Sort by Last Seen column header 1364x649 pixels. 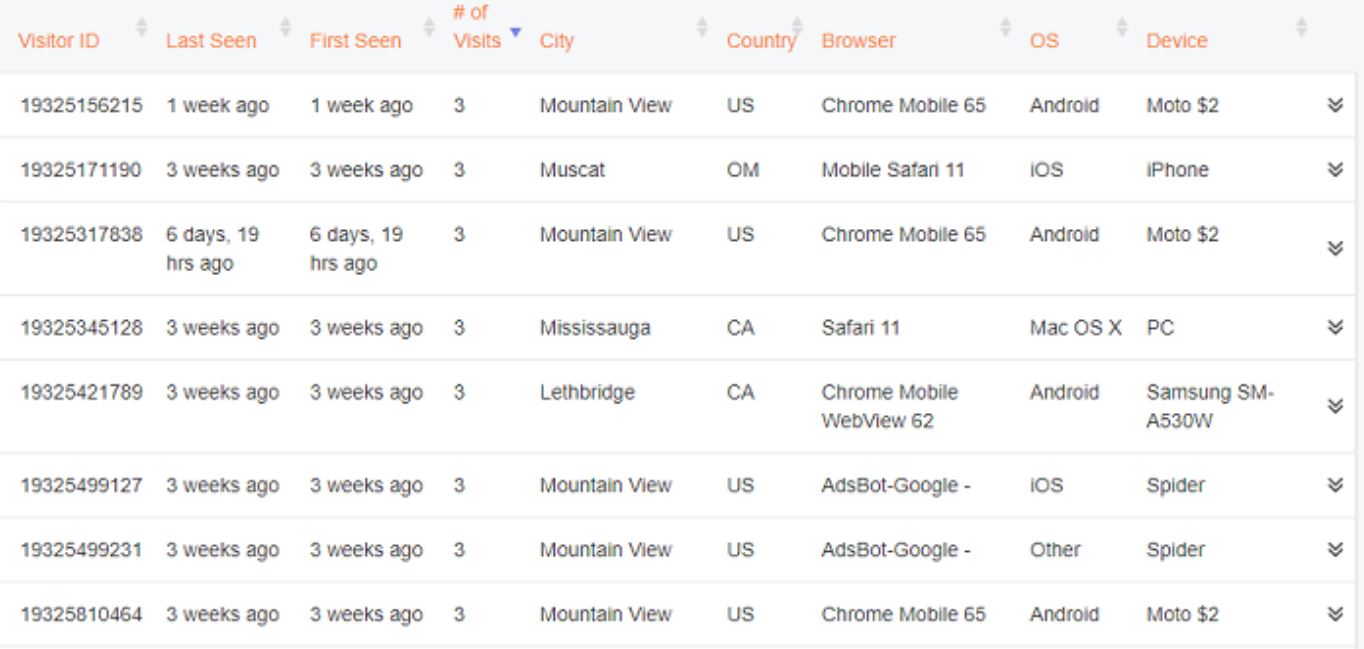point(211,41)
